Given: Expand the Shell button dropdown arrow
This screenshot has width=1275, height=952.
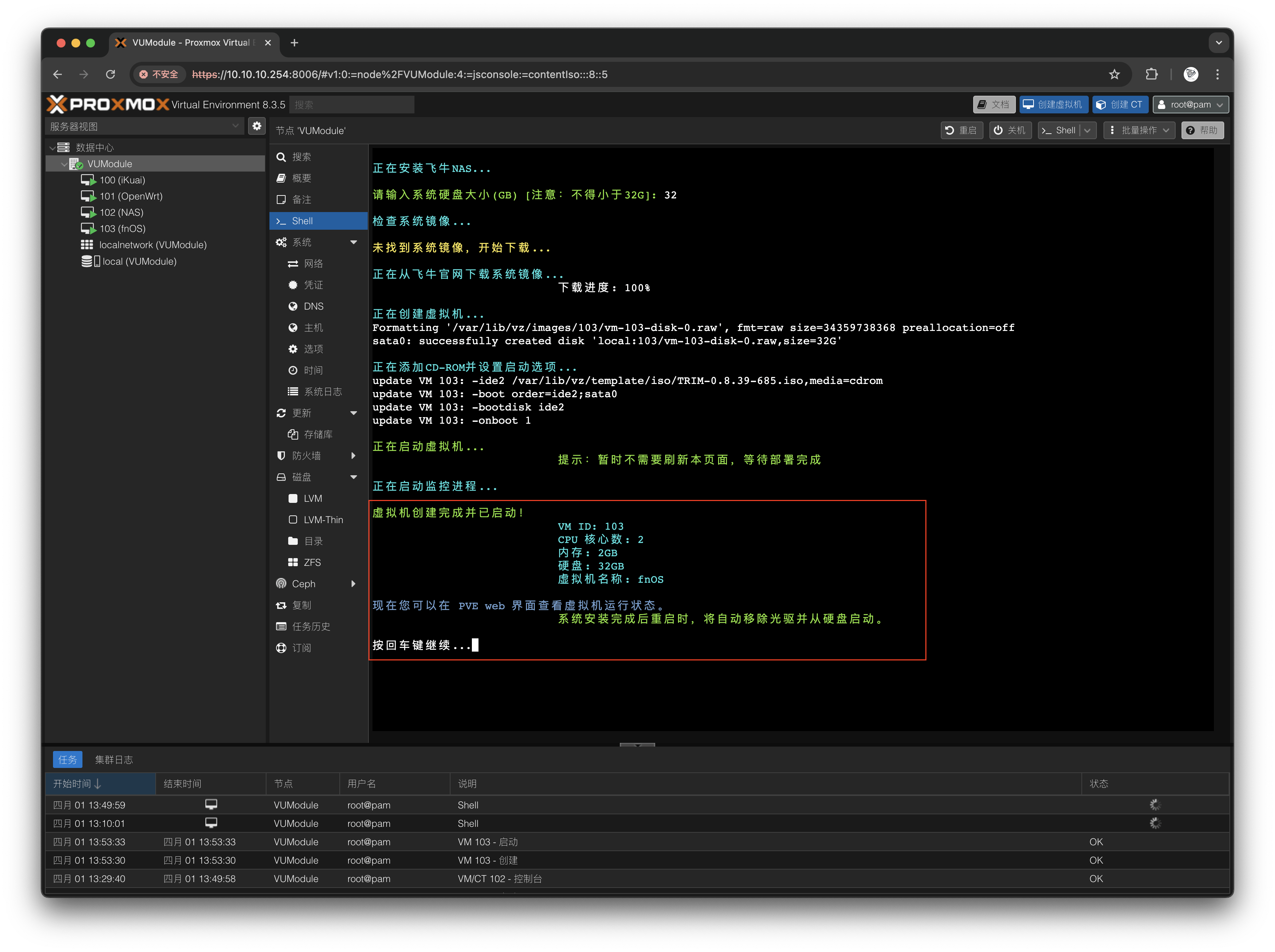Looking at the screenshot, I should (x=1087, y=130).
